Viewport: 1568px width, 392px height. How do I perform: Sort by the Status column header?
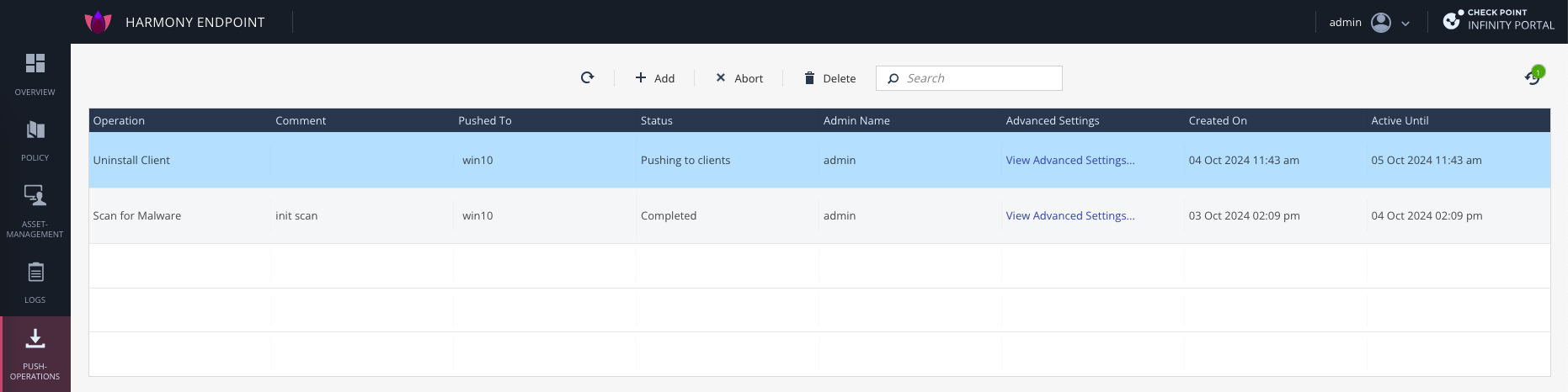657,121
